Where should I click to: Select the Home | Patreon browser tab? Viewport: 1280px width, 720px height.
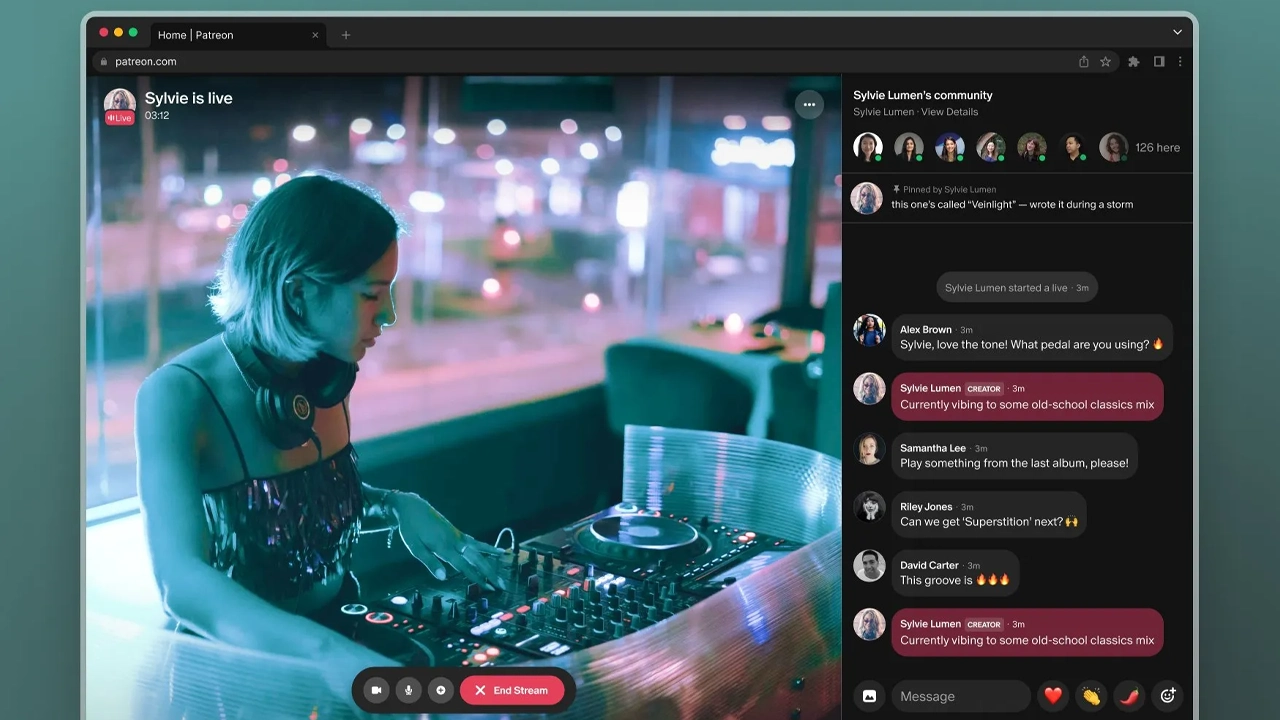tap(238, 35)
